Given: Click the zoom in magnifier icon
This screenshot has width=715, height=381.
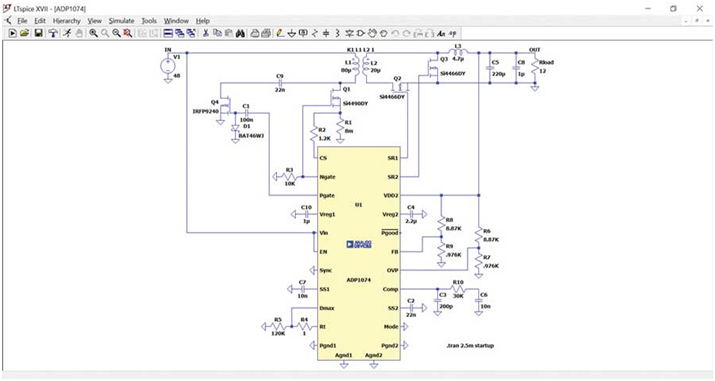Looking at the screenshot, I should coord(93,33).
